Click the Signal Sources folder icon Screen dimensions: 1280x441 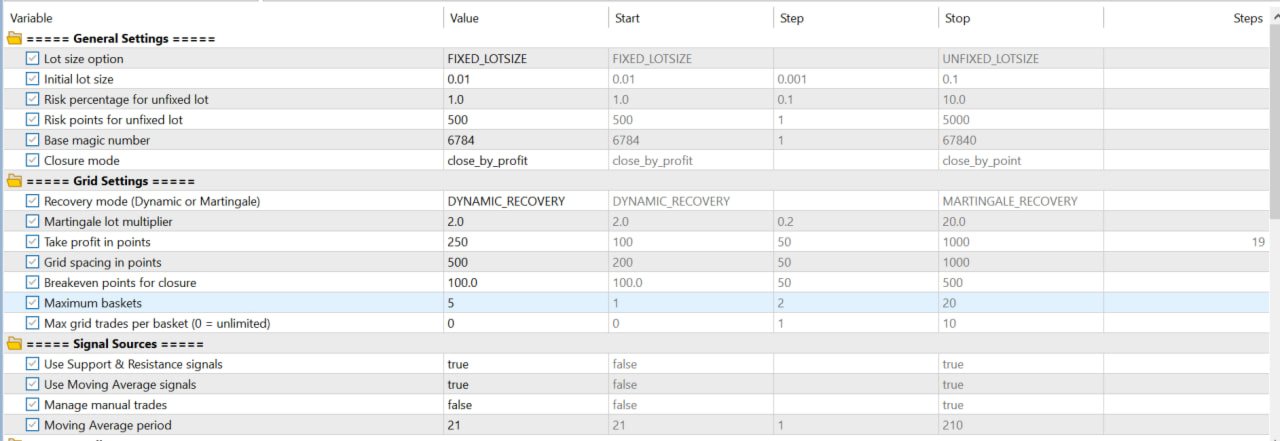pos(14,344)
